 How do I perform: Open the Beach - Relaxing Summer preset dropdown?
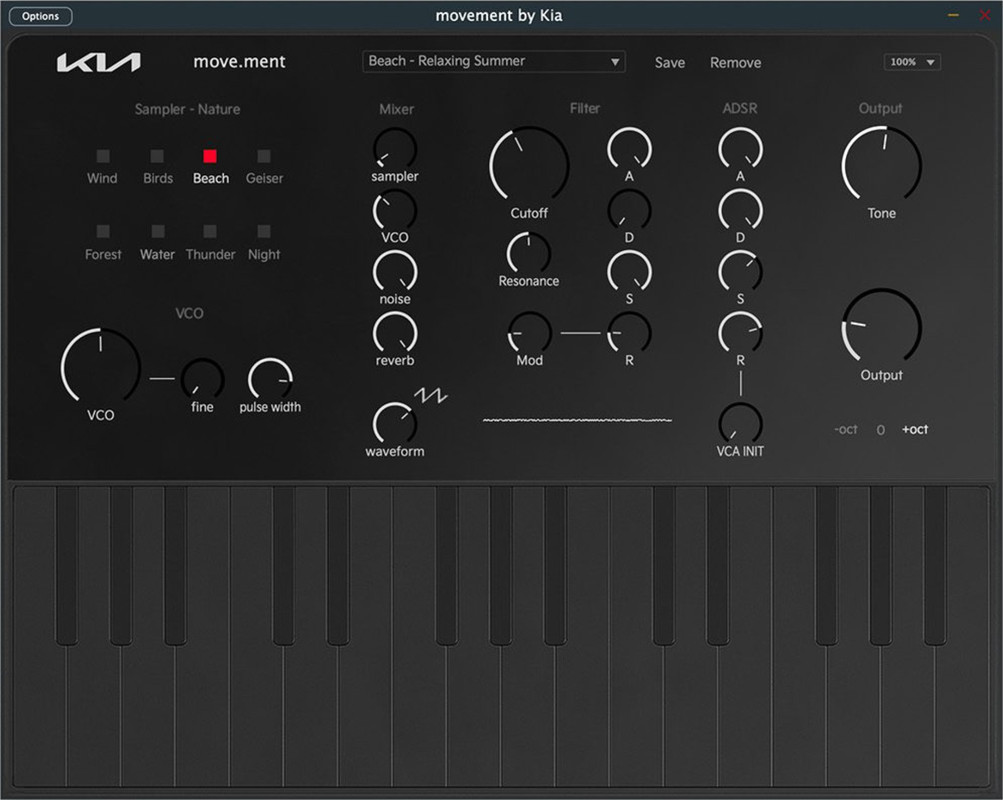pyautogui.click(x=494, y=61)
